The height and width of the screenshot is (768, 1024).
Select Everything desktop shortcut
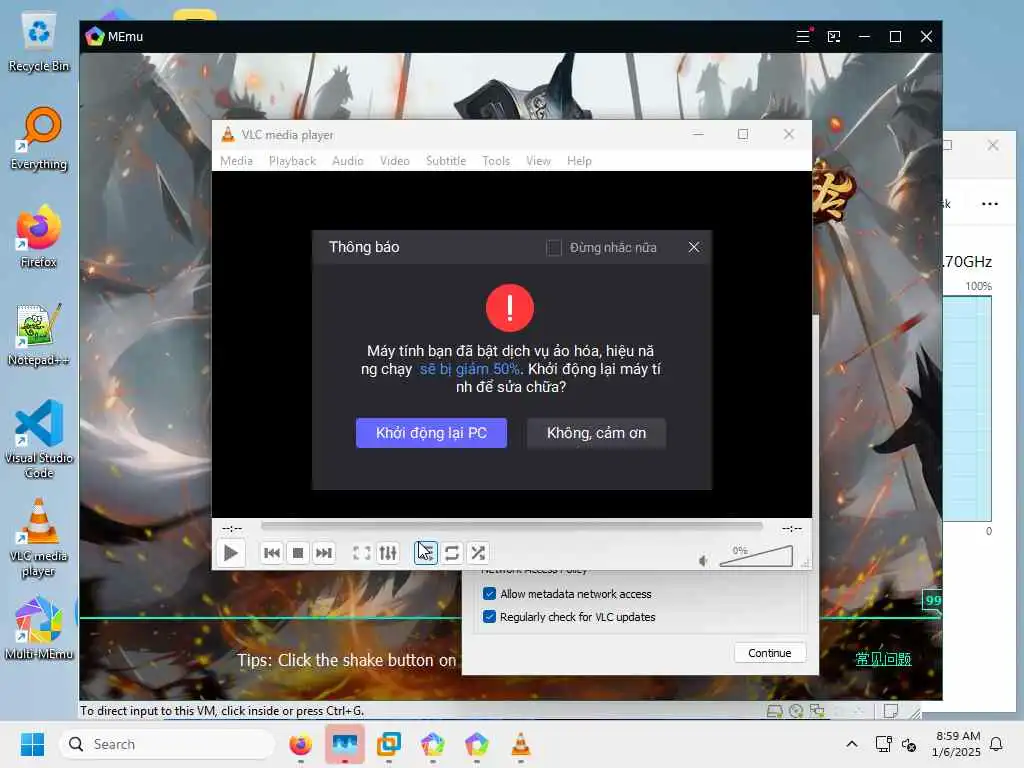click(39, 138)
